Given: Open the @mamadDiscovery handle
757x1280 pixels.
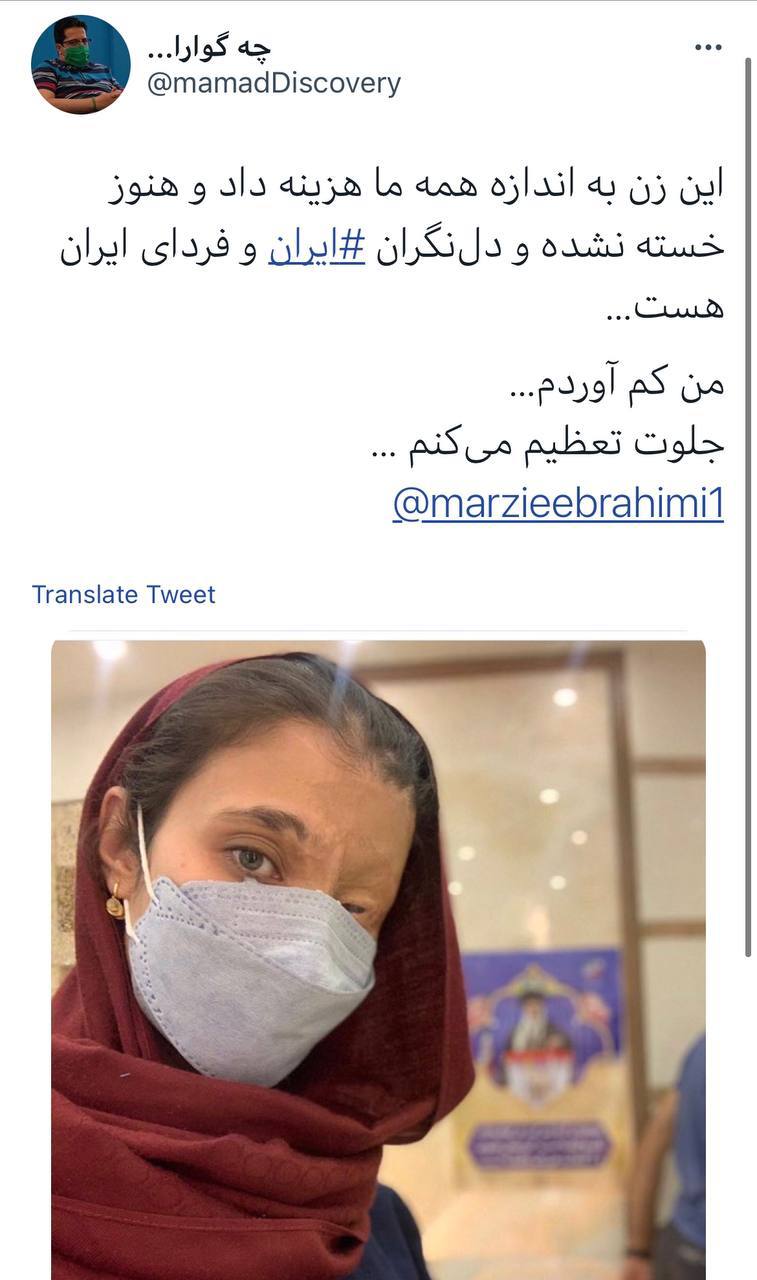Looking at the screenshot, I should (x=274, y=84).
